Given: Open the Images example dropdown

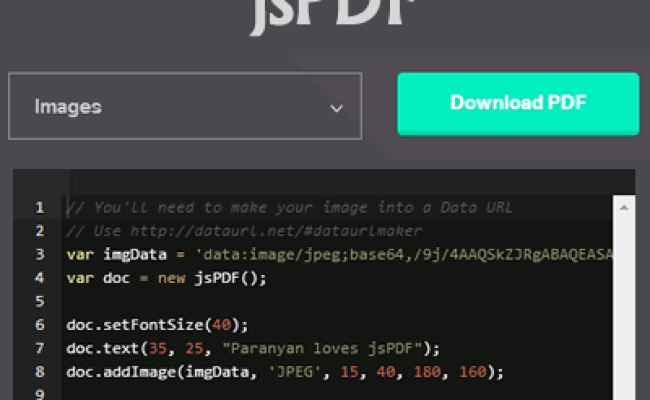Looking at the screenshot, I should [185, 106].
